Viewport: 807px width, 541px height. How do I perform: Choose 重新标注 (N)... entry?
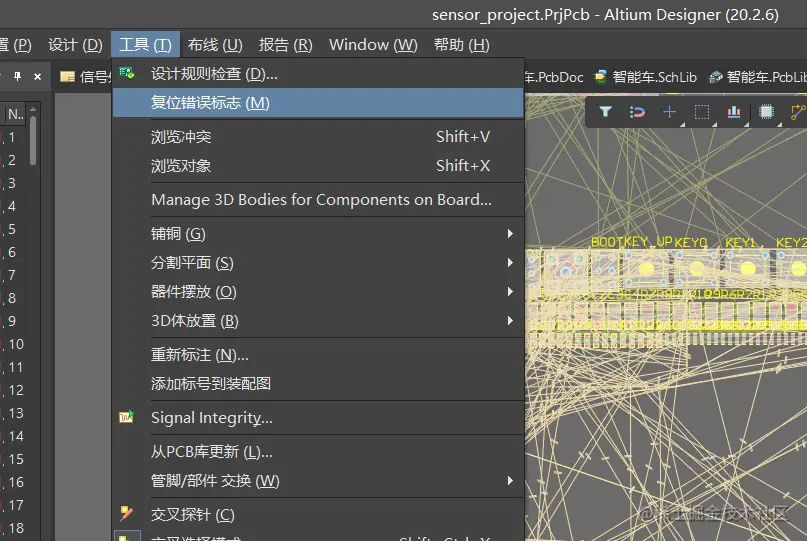[318, 355]
